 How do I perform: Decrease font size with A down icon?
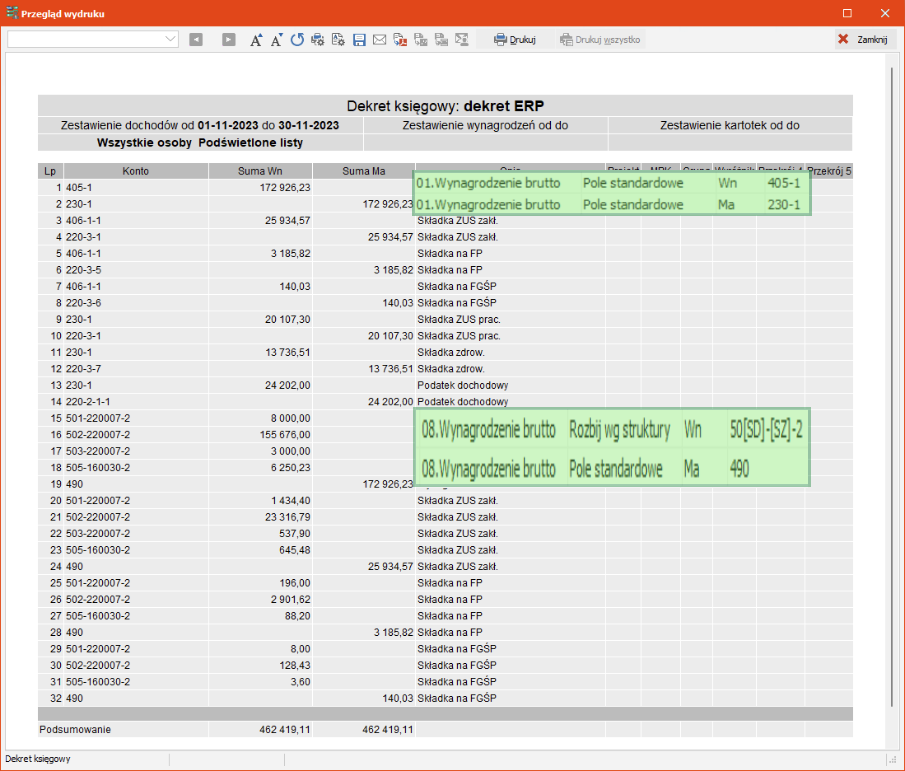point(276,39)
